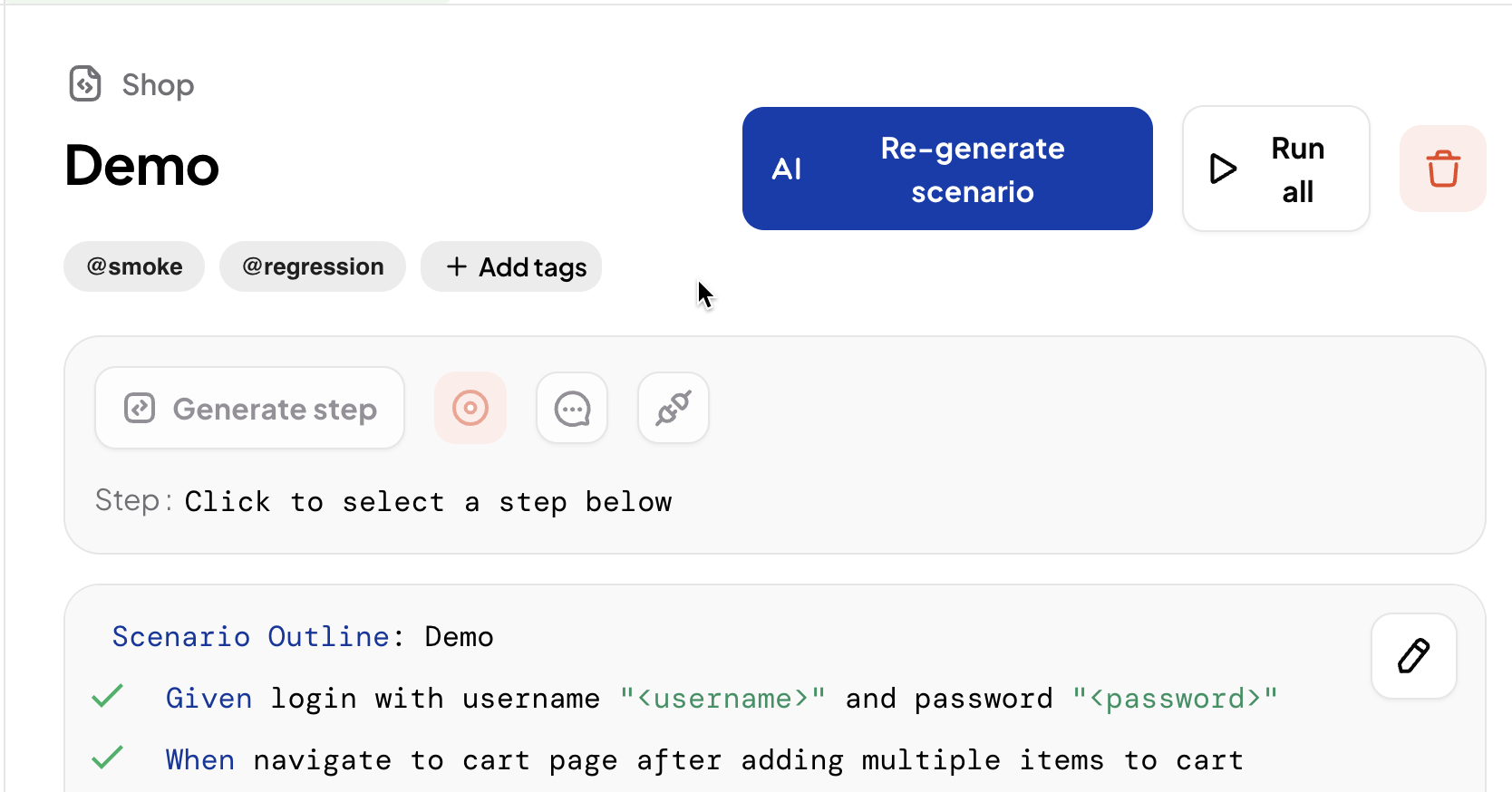The width and height of the screenshot is (1512, 792).
Task: Click the pencil edit scenario icon
Action: click(1414, 656)
